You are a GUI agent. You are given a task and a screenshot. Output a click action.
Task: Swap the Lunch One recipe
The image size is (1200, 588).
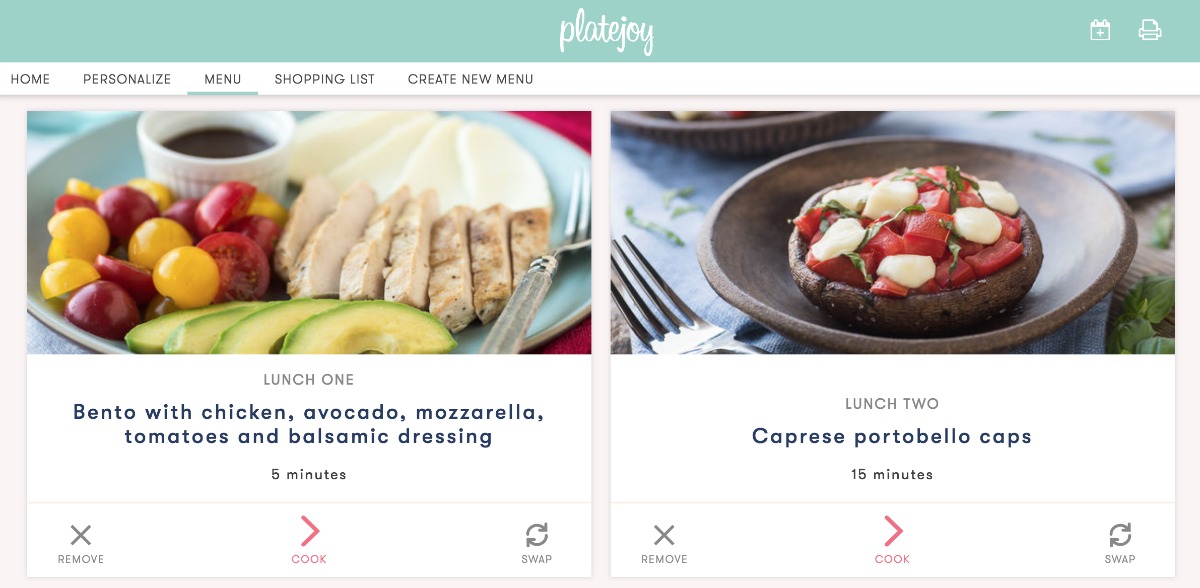point(537,543)
